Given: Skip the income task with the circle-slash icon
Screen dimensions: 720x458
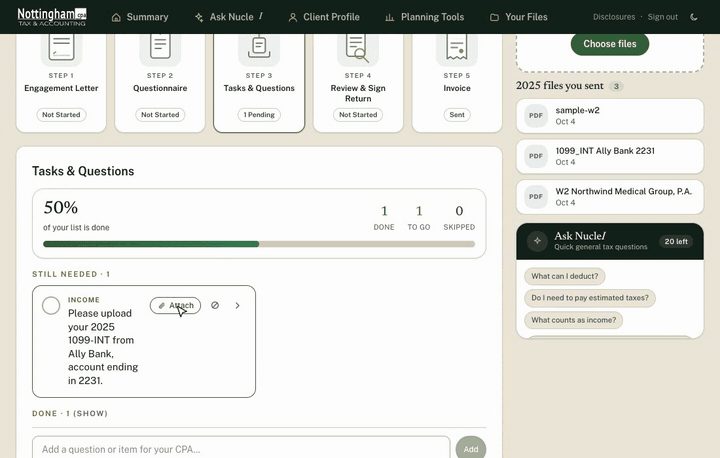Looking at the screenshot, I should pyautogui.click(x=215, y=305).
